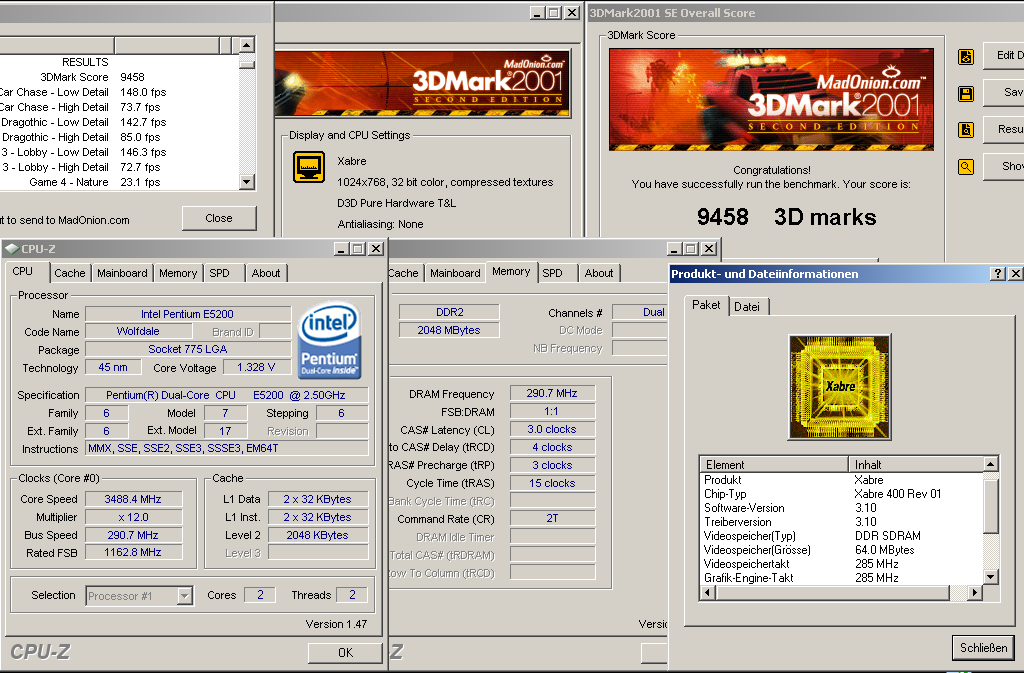Open the Processor #1 selection dropdown
The width and height of the screenshot is (1024, 673).
click(185, 595)
